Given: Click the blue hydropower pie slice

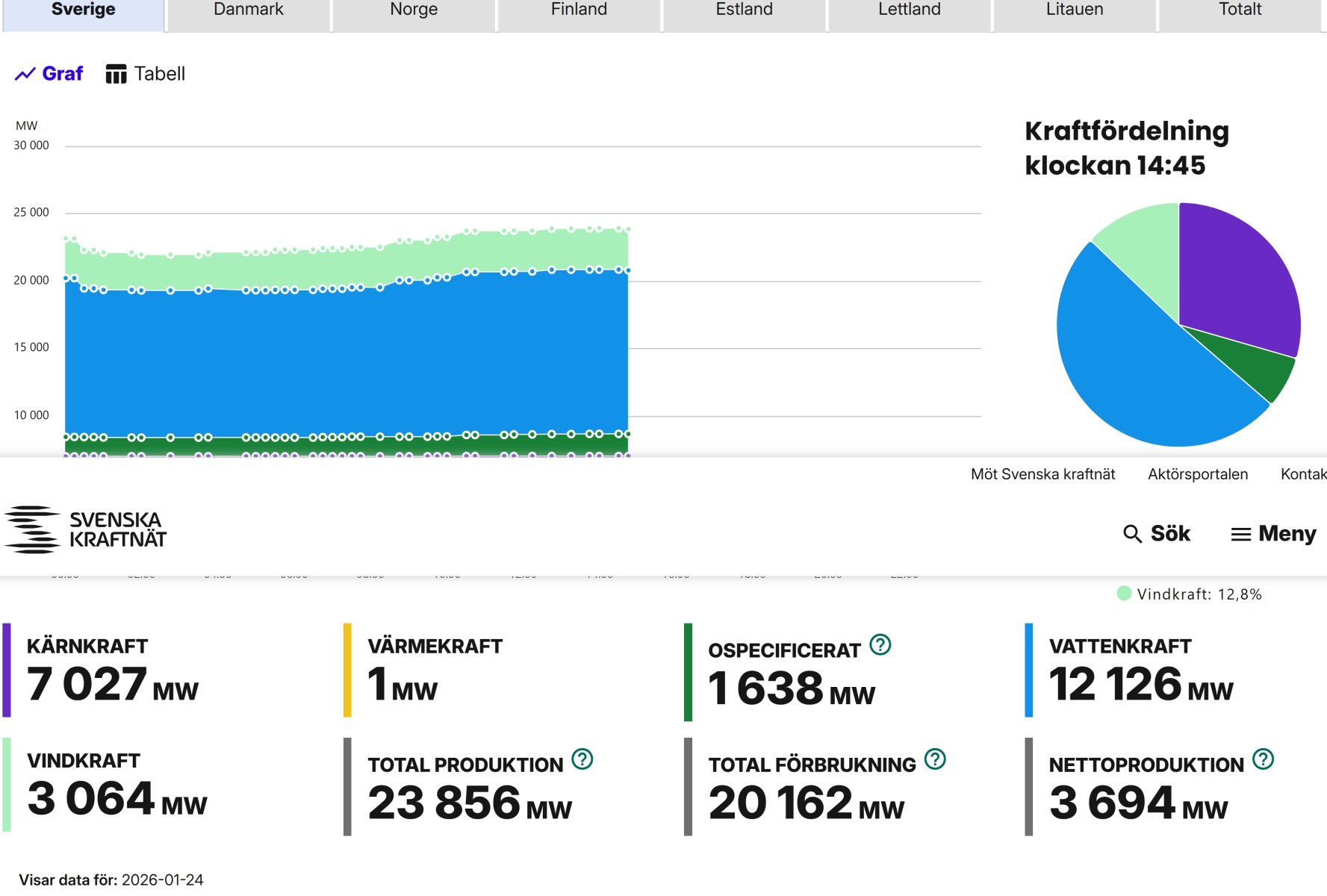Looking at the screenshot, I should coord(1135,373).
